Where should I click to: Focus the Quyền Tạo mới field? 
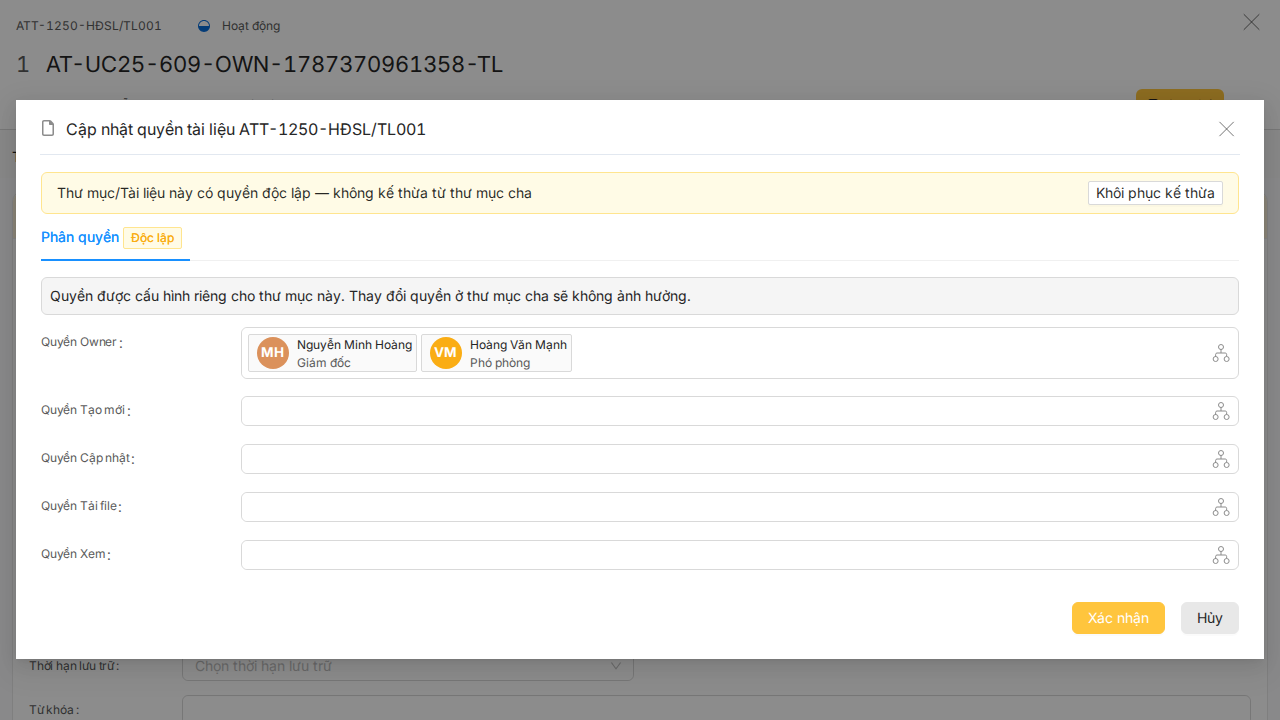[740, 411]
